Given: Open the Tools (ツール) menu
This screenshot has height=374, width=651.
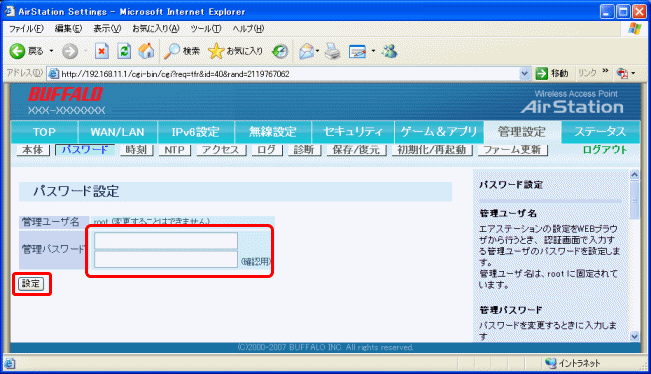Looking at the screenshot, I should pyautogui.click(x=206, y=29).
